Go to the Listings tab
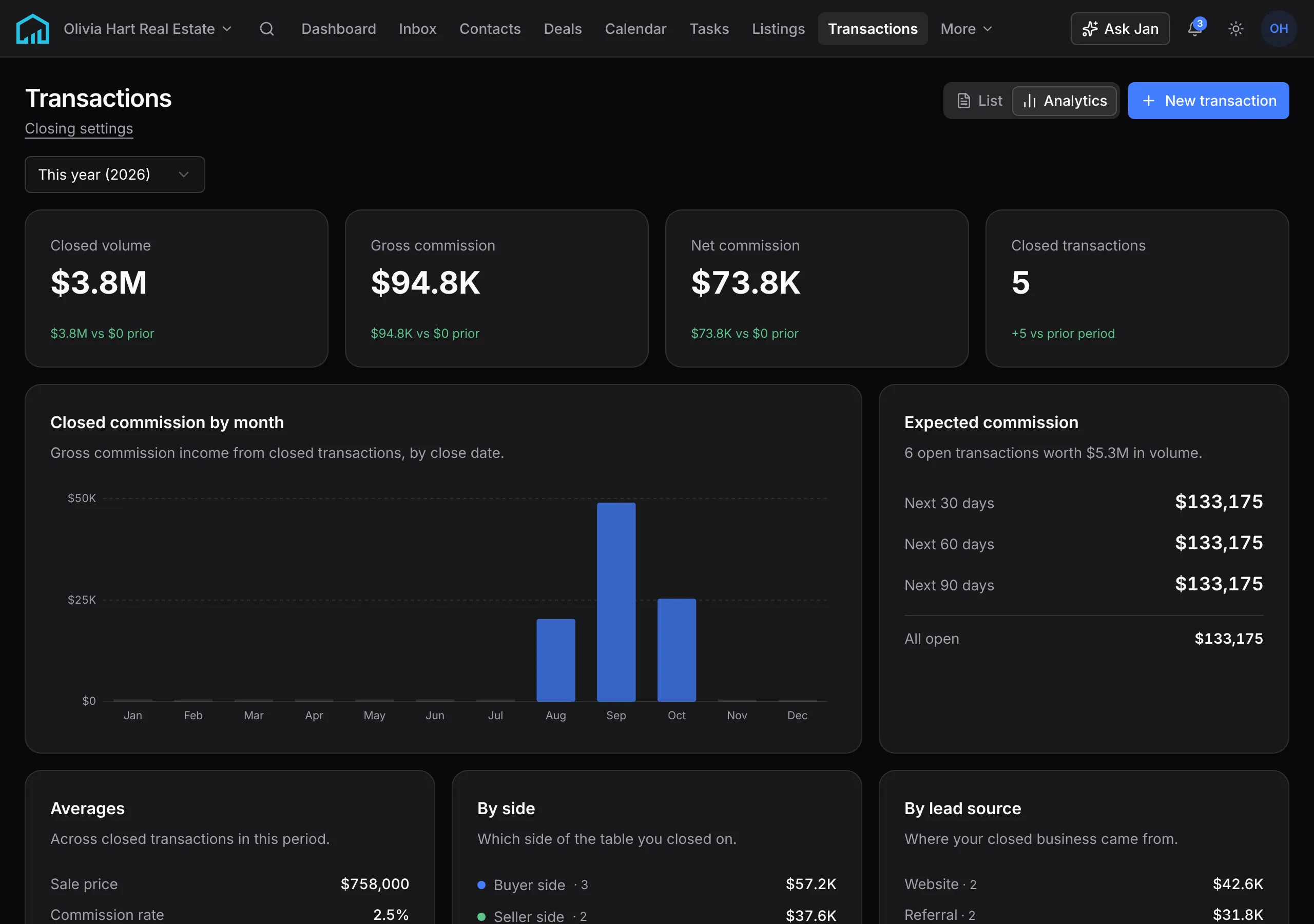This screenshot has height=924, width=1314. point(778,29)
